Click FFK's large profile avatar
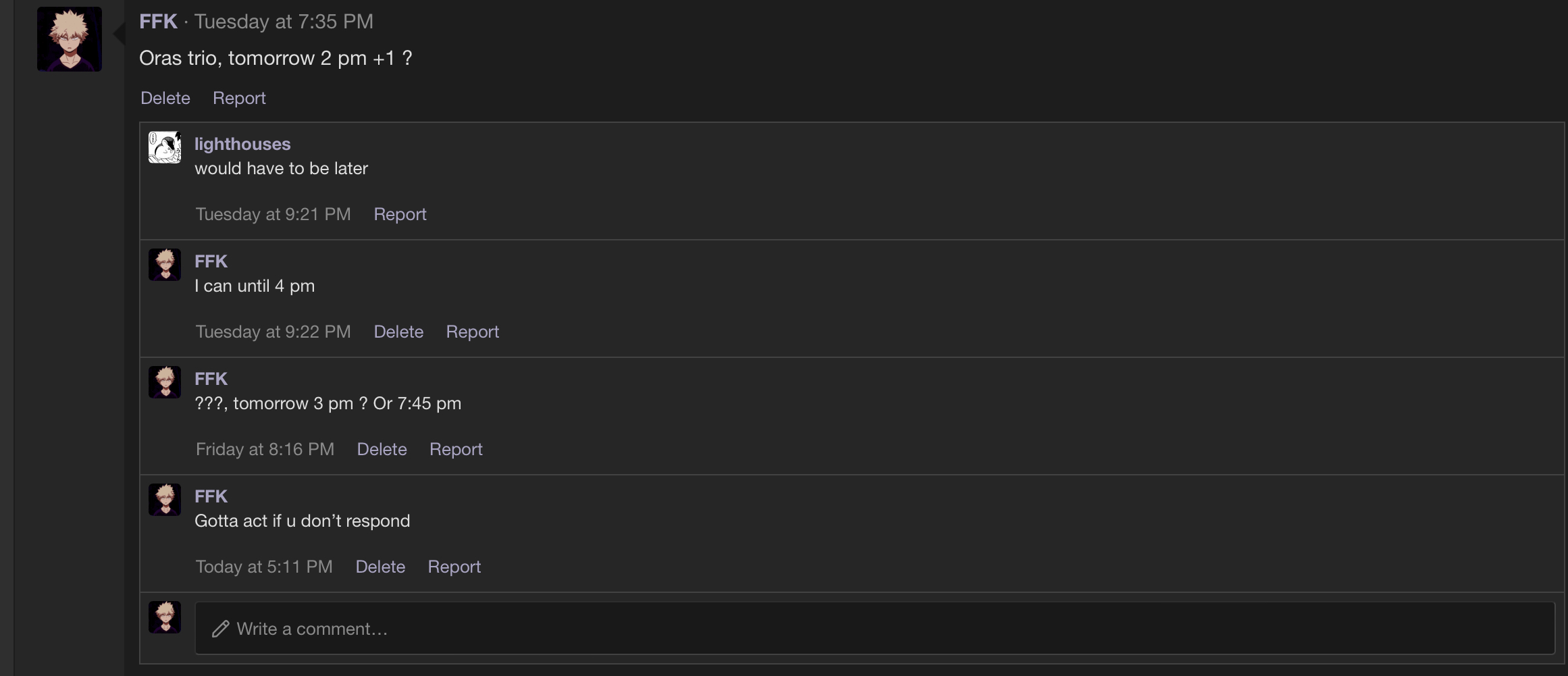This screenshot has height=676, width=1568. click(x=70, y=39)
